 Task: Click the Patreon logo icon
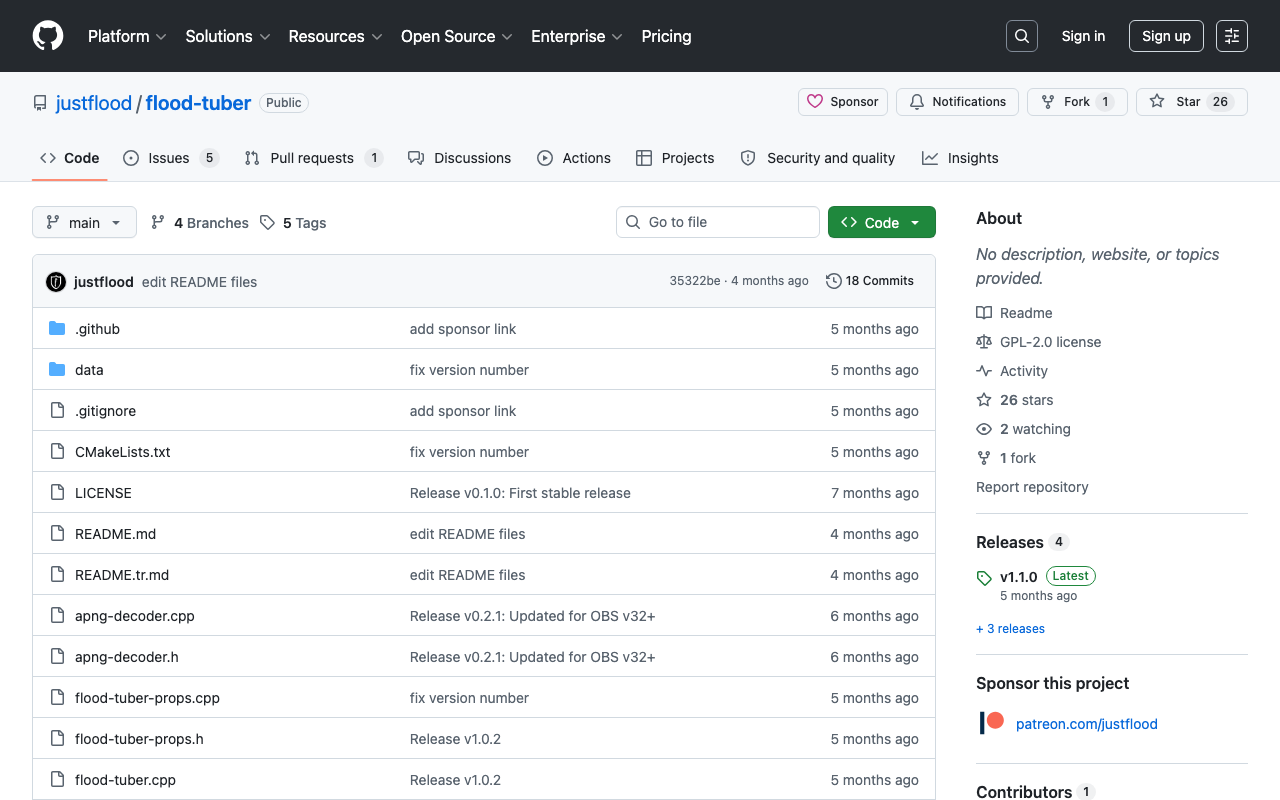tap(992, 723)
